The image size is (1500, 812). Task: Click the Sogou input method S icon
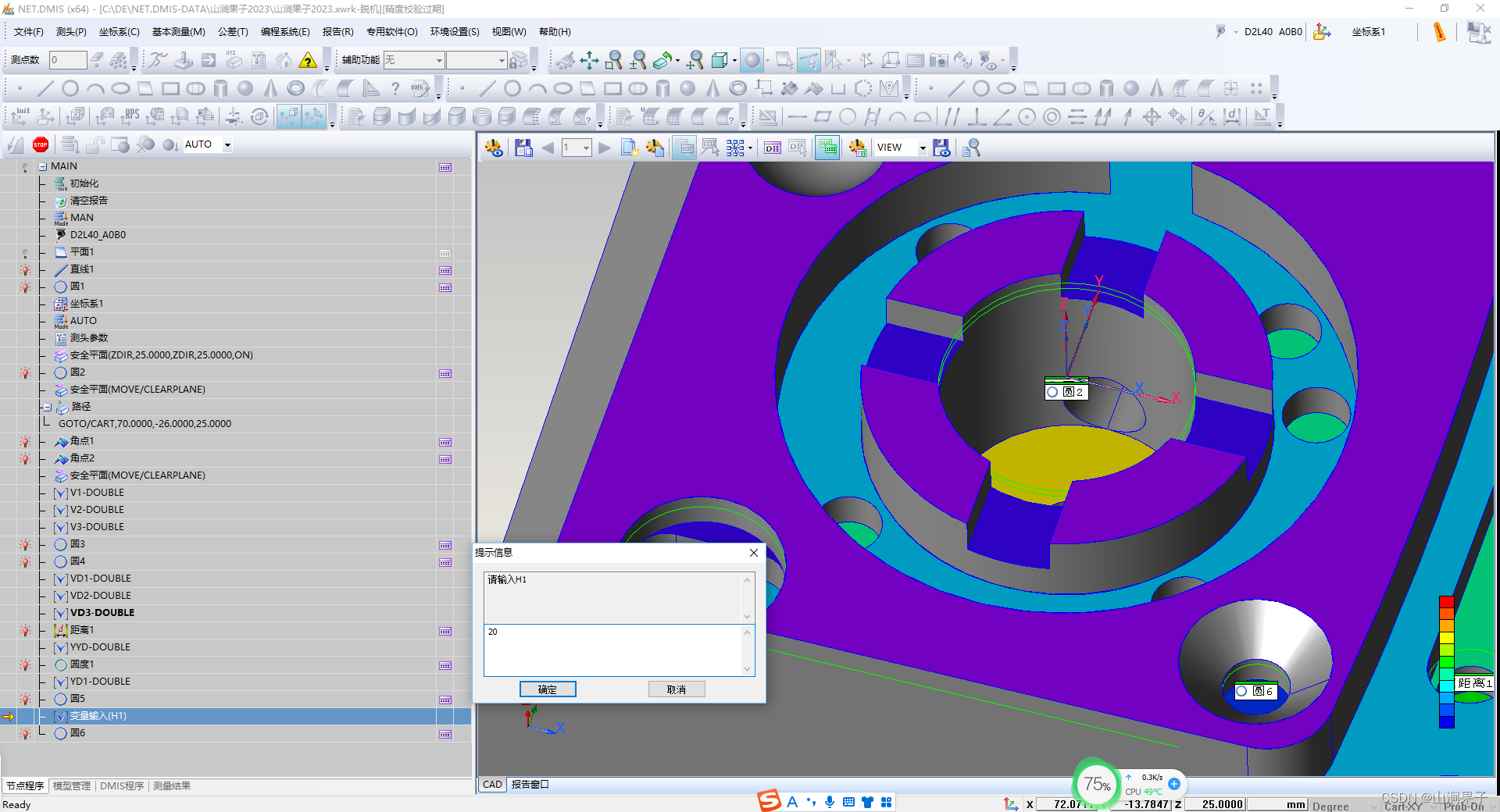pos(769,801)
